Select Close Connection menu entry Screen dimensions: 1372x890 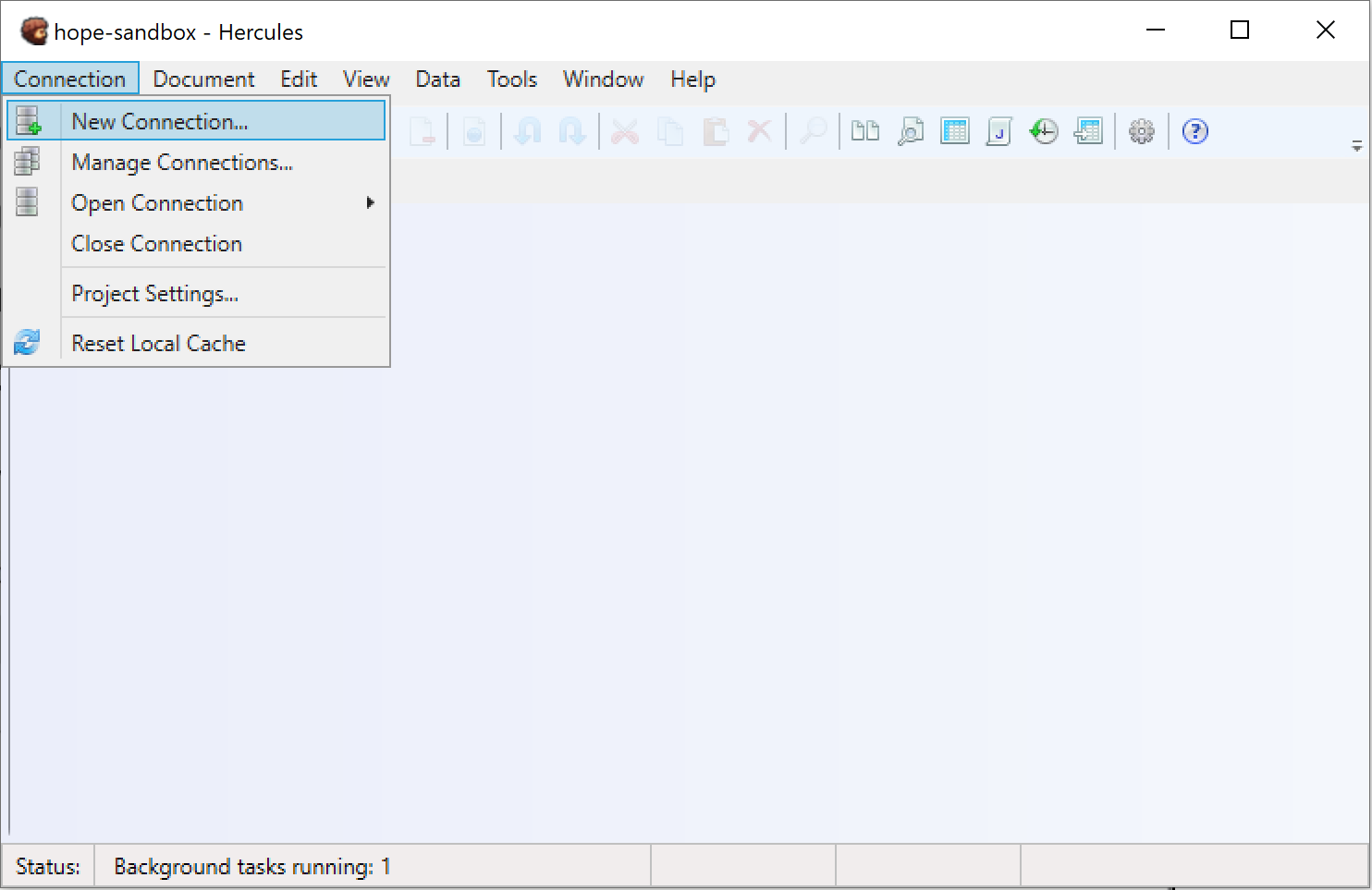[196, 243]
